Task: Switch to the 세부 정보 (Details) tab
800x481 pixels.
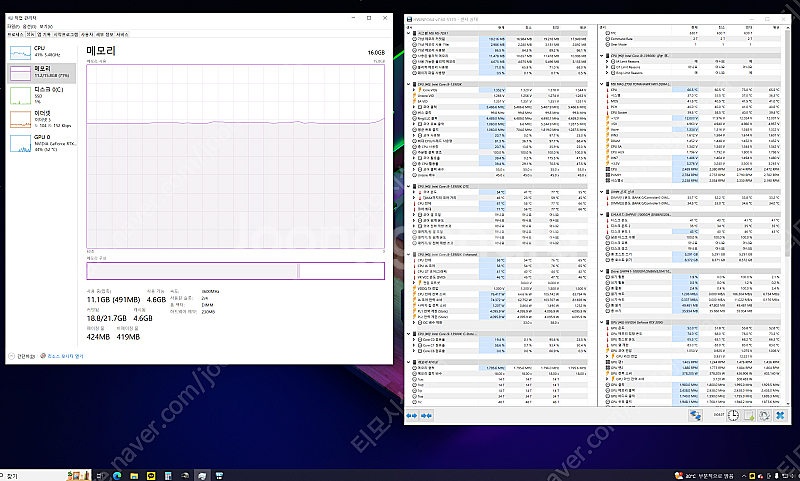Action: 105,35
